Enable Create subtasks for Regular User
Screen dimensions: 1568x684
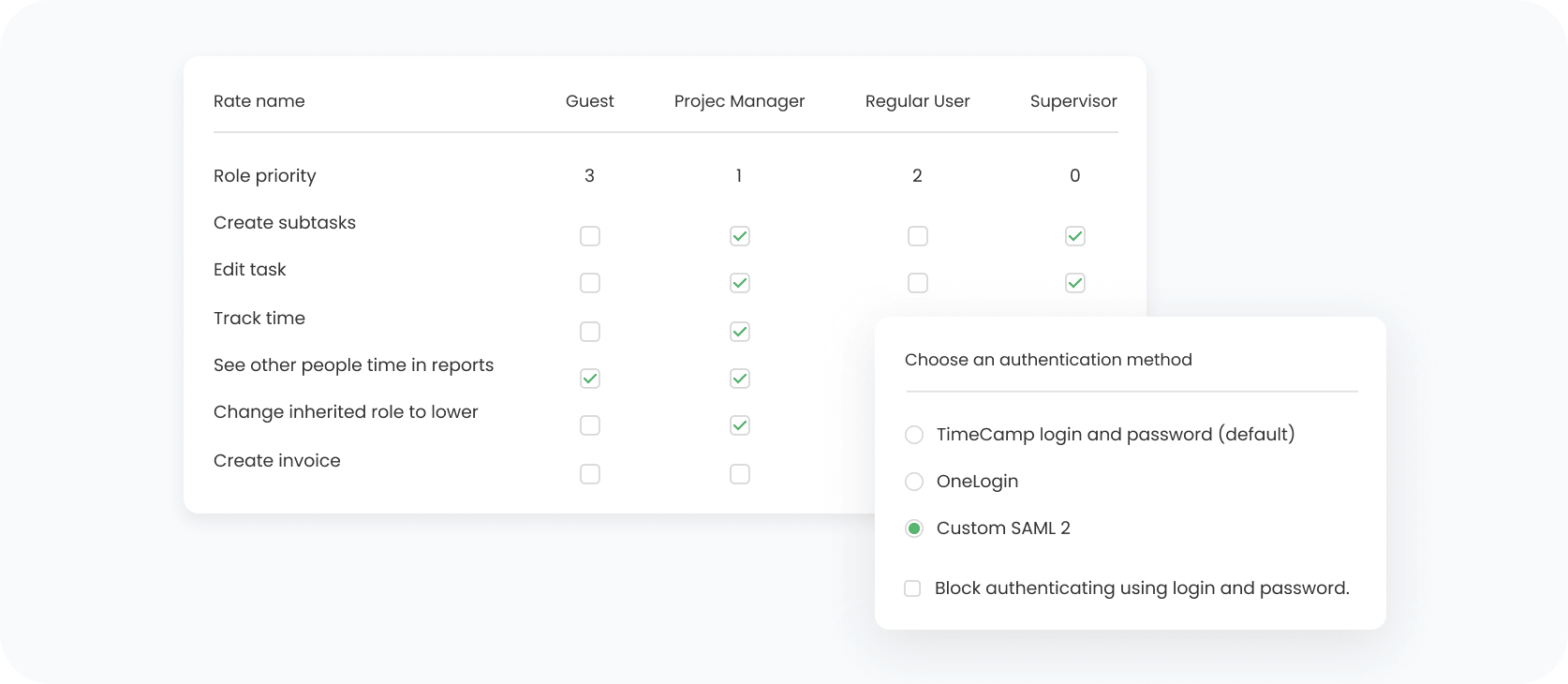tap(918, 236)
